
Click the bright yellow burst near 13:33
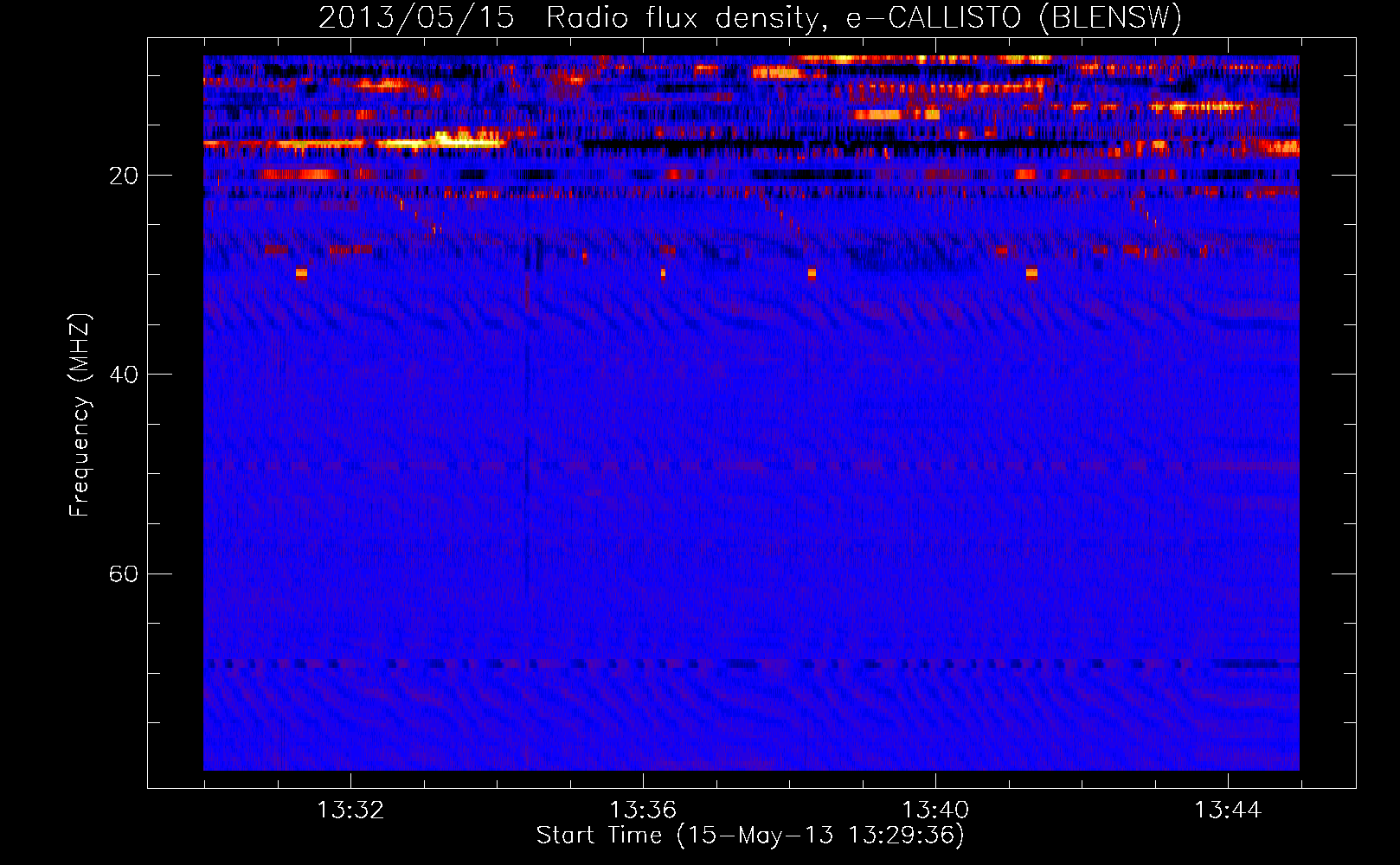pyautogui.click(x=469, y=138)
